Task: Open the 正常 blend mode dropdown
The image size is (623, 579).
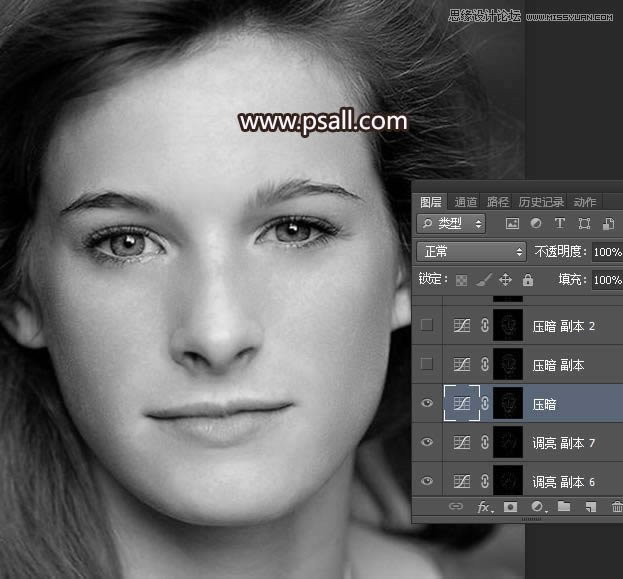Action: coord(470,252)
